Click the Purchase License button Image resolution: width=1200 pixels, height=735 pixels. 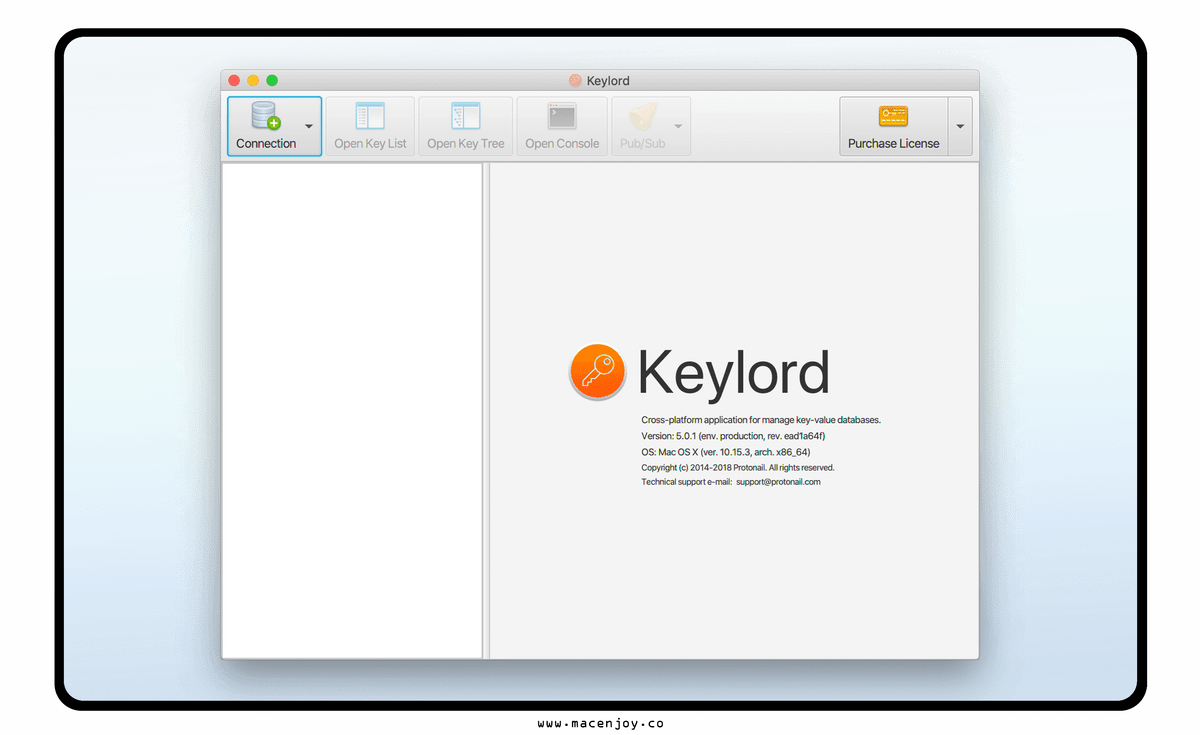tap(893, 126)
